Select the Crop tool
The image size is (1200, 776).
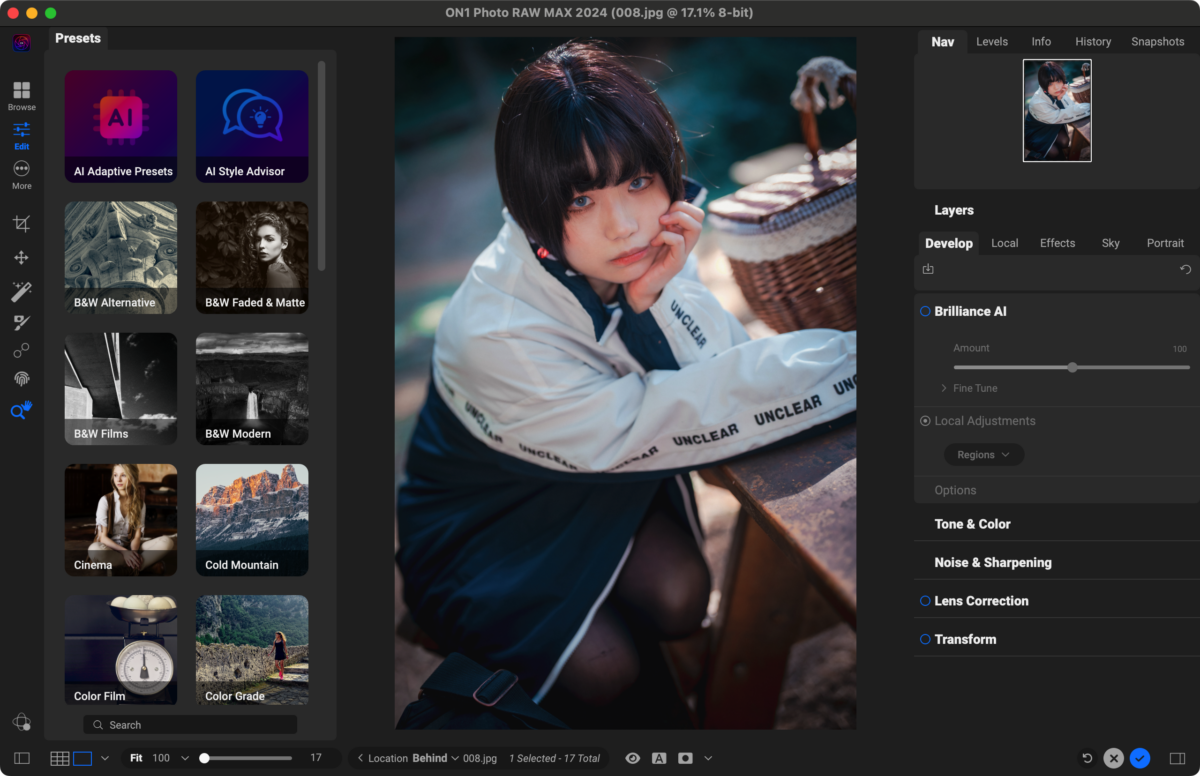pyautogui.click(x=21, y=223)
